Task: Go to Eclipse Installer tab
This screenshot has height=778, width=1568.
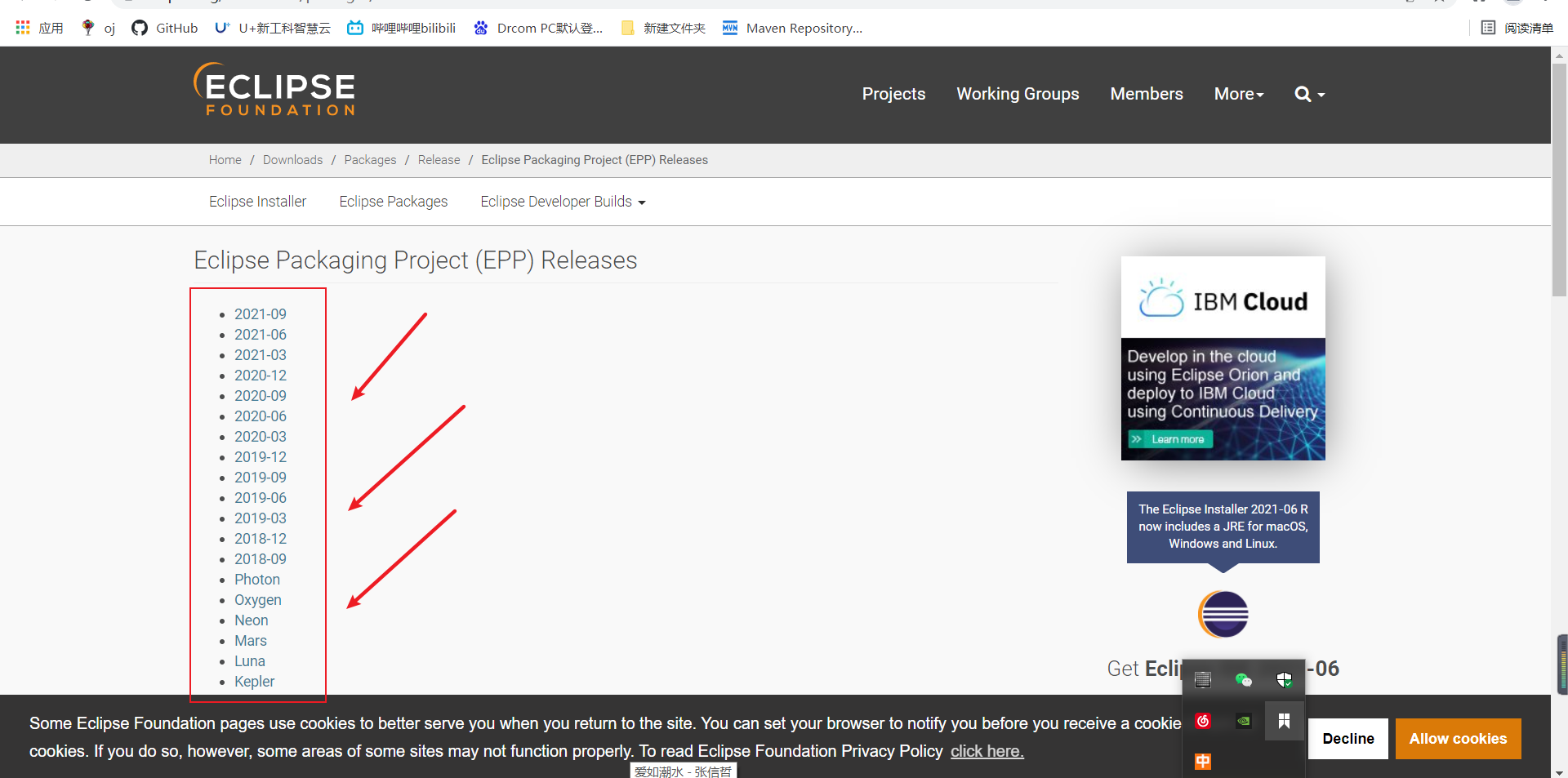Action: (257, 202)
